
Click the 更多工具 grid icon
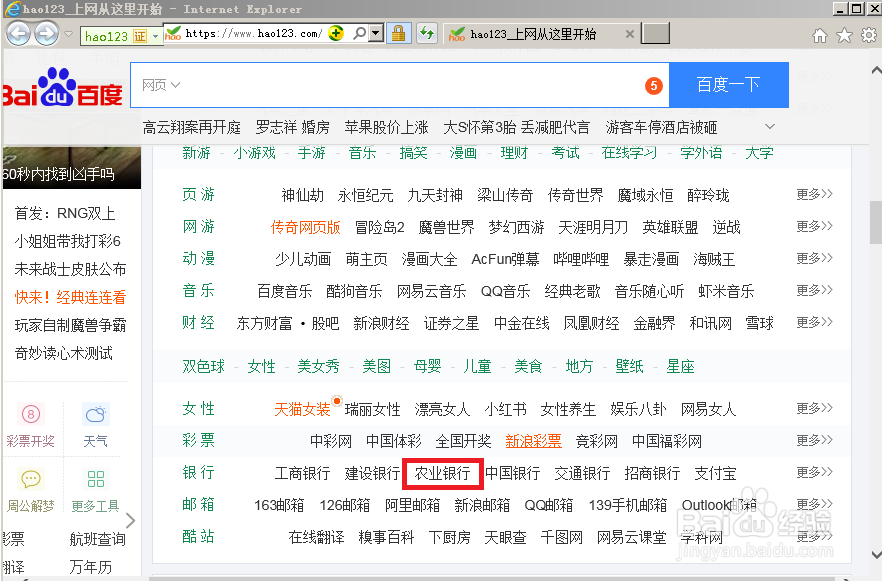(x=96, y=480)
